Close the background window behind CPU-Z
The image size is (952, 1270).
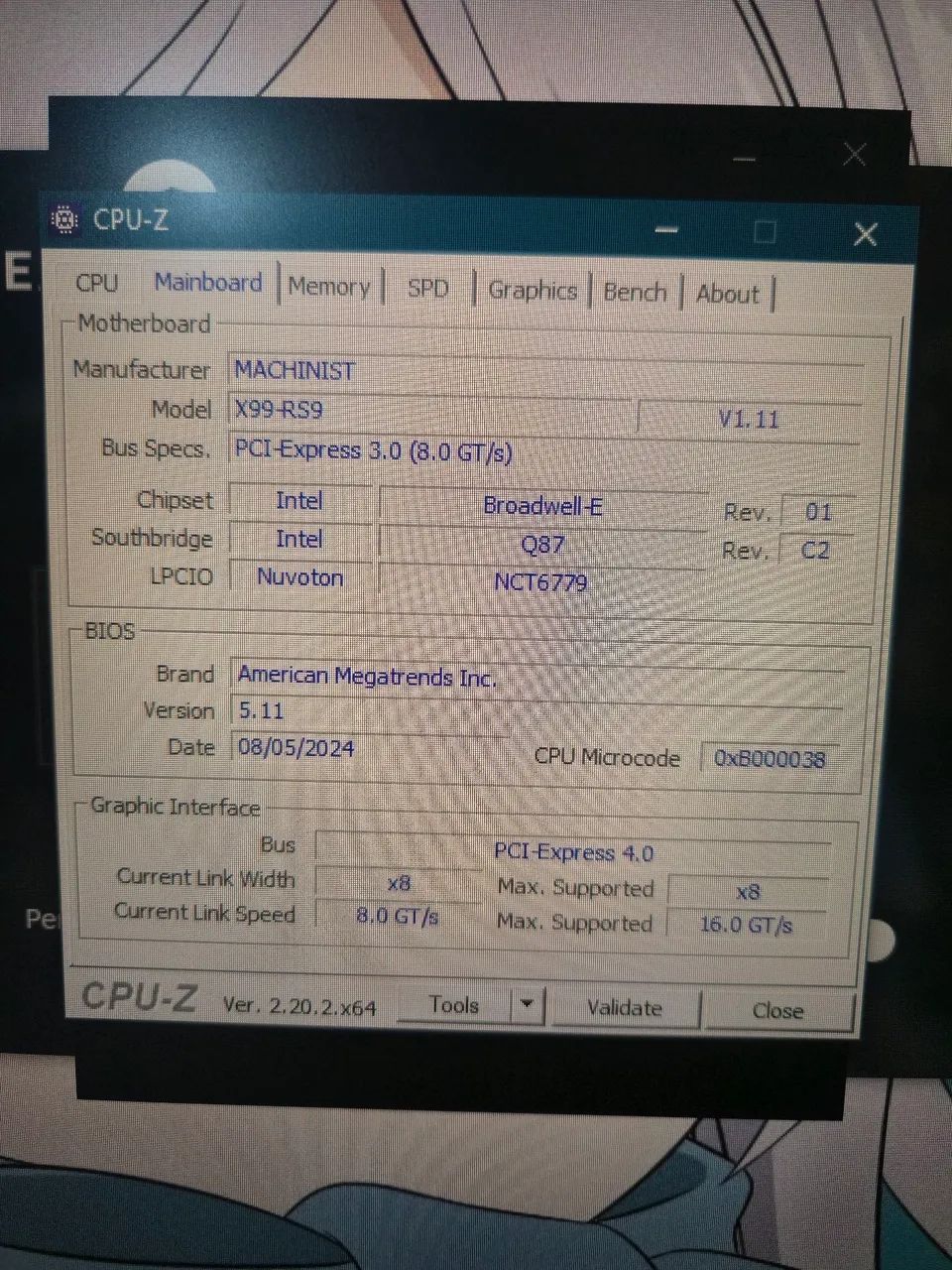coord(854,154)
